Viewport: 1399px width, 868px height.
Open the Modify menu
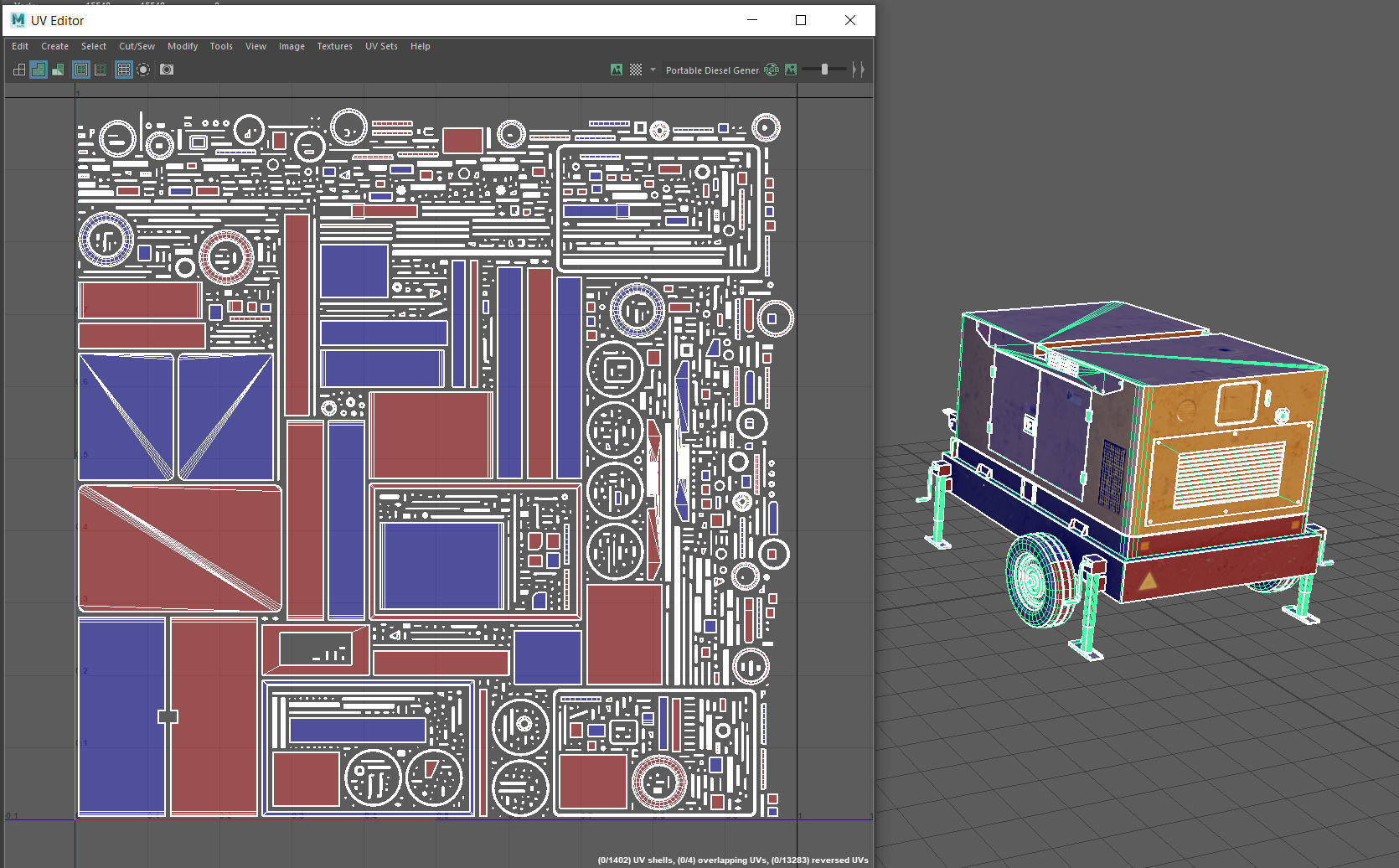click(183, 46)
